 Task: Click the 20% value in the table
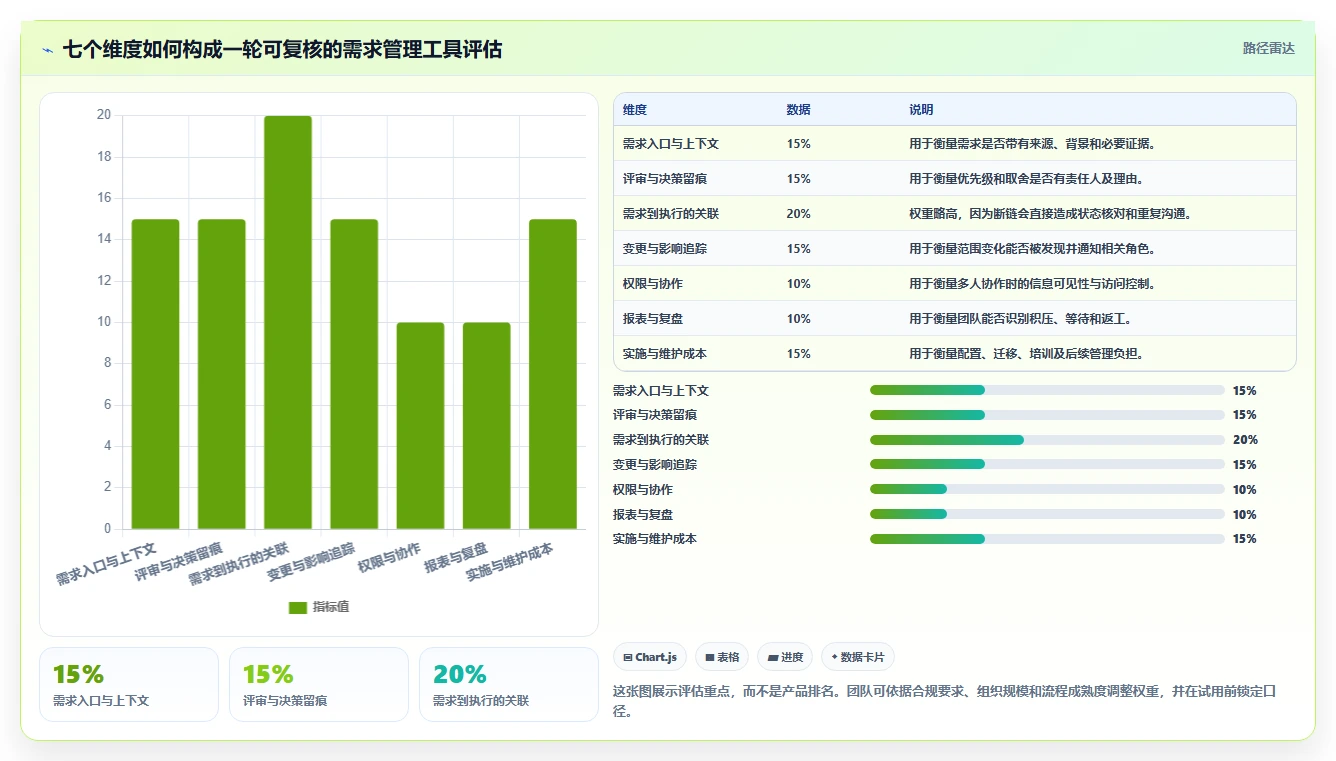coord(799,214)
